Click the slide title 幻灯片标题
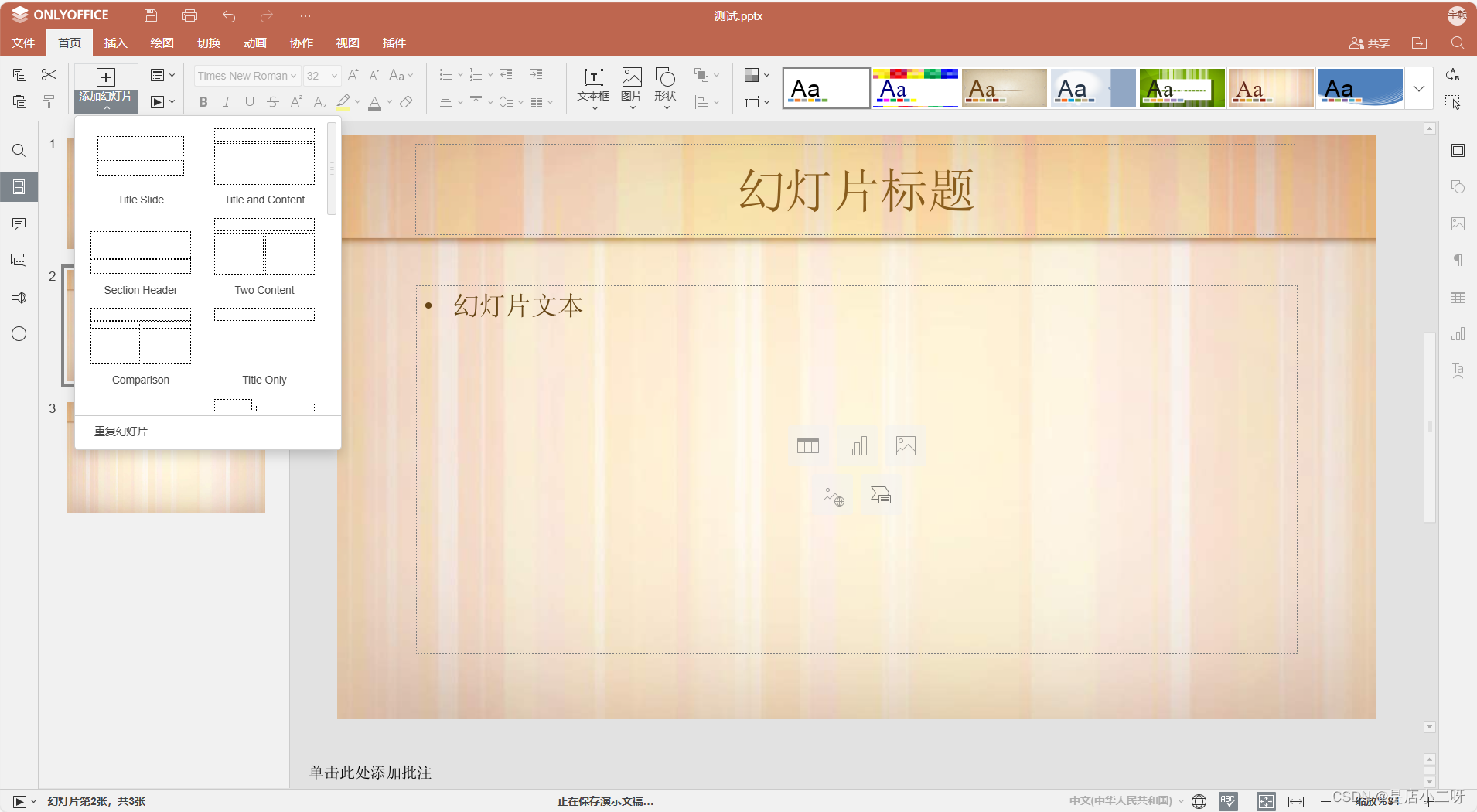This screenshot has height=812, width=1477. pos(856,190)
